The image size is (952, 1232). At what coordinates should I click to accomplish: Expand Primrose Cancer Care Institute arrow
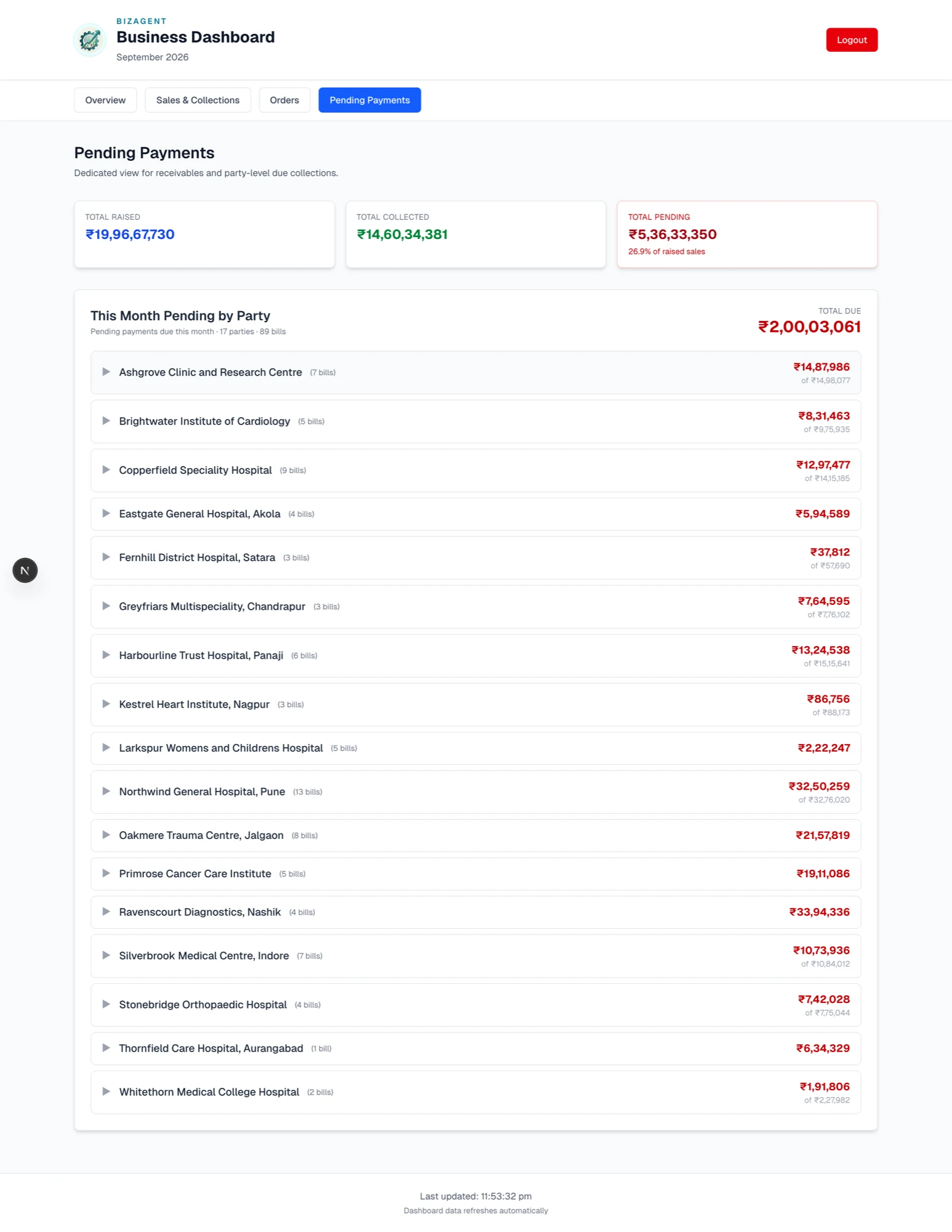click(106, 873)
